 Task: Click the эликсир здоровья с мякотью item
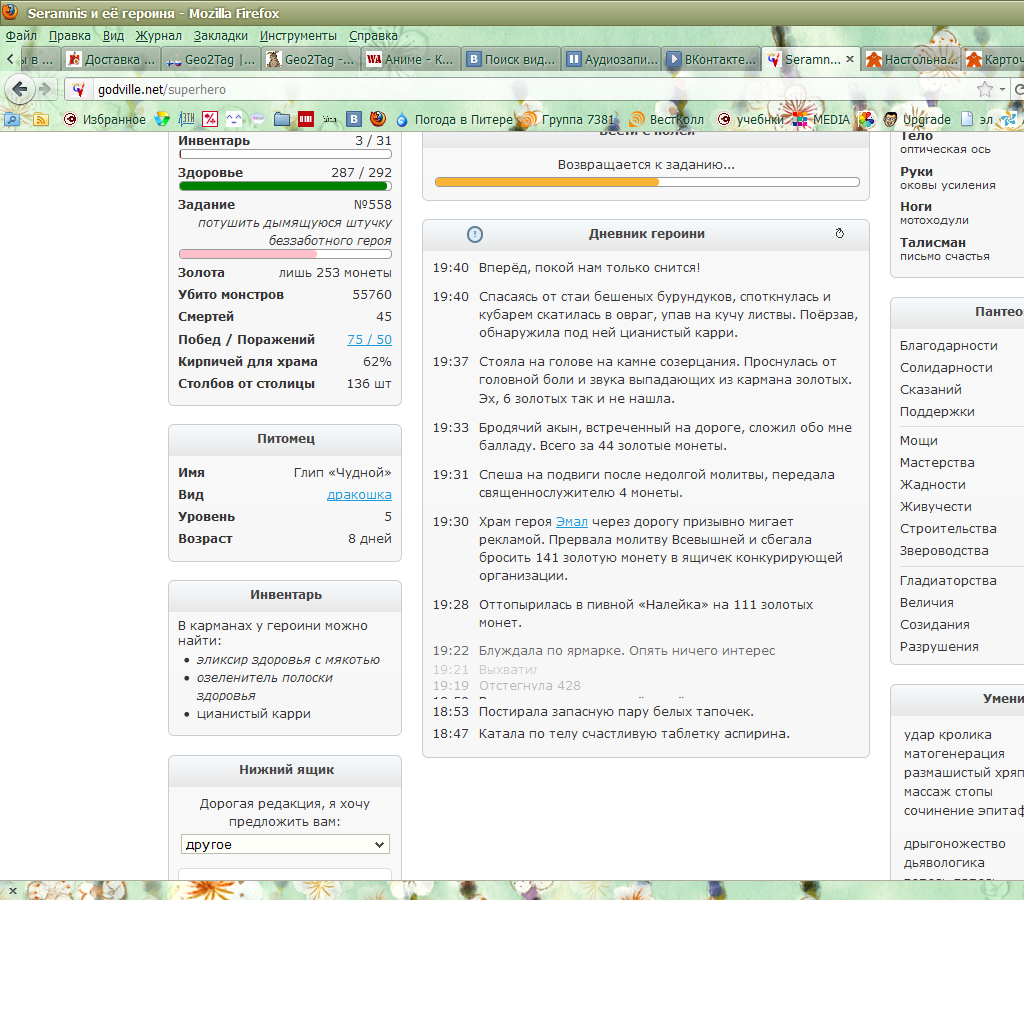point(288,660)
